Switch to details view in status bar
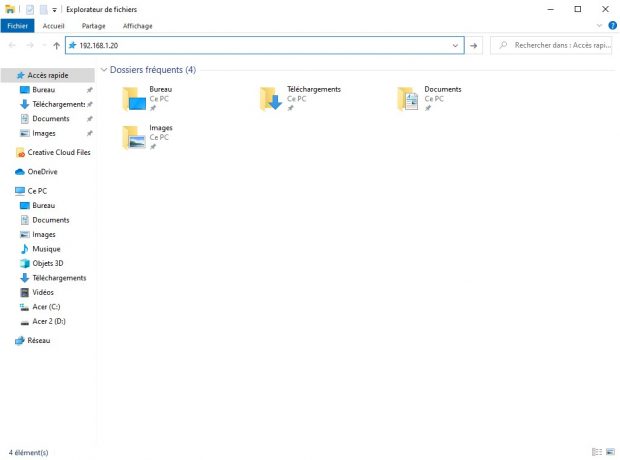The width and height of the screenshot is (620, 460). click(x=597, y=452)
